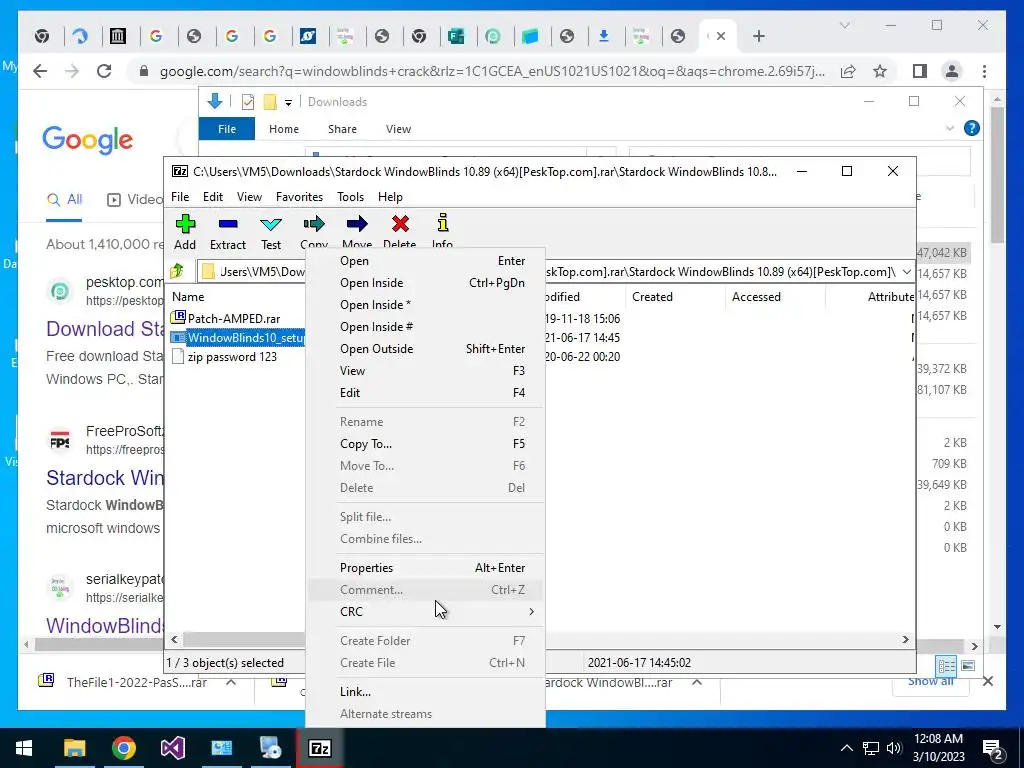Image resolution: width=1024 pixels, height=768 pixels.
Task: Switch Explorer to large icons view
Action: pyautogui.click(x=968, y=665)
